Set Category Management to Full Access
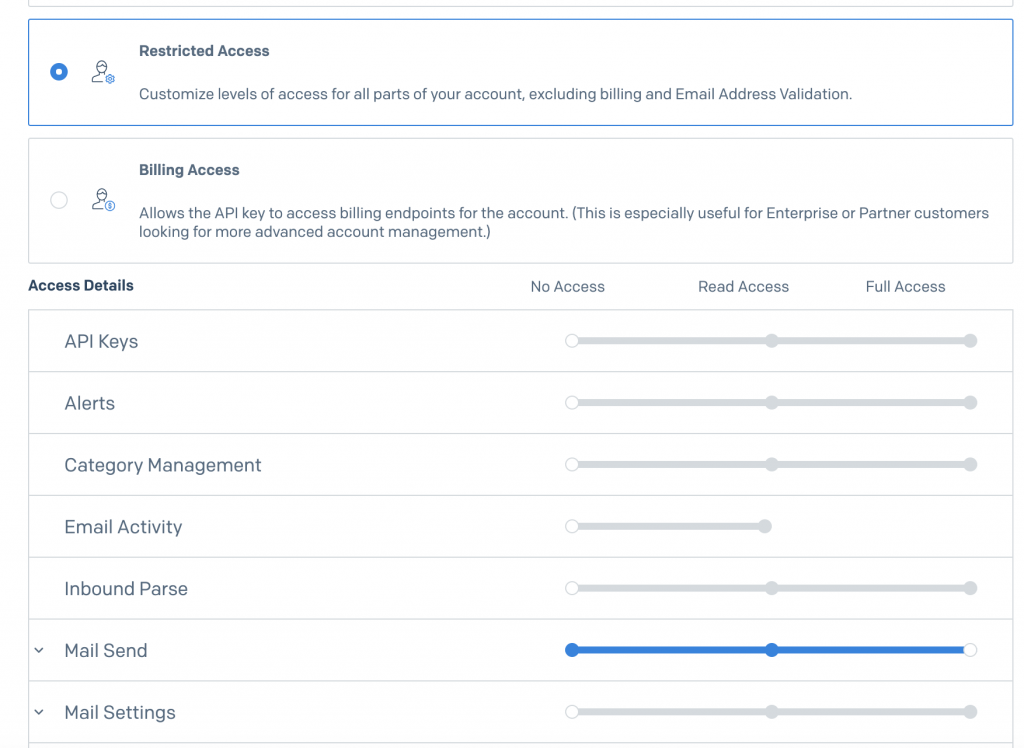 pyautogui.click(x=970, y=464)
